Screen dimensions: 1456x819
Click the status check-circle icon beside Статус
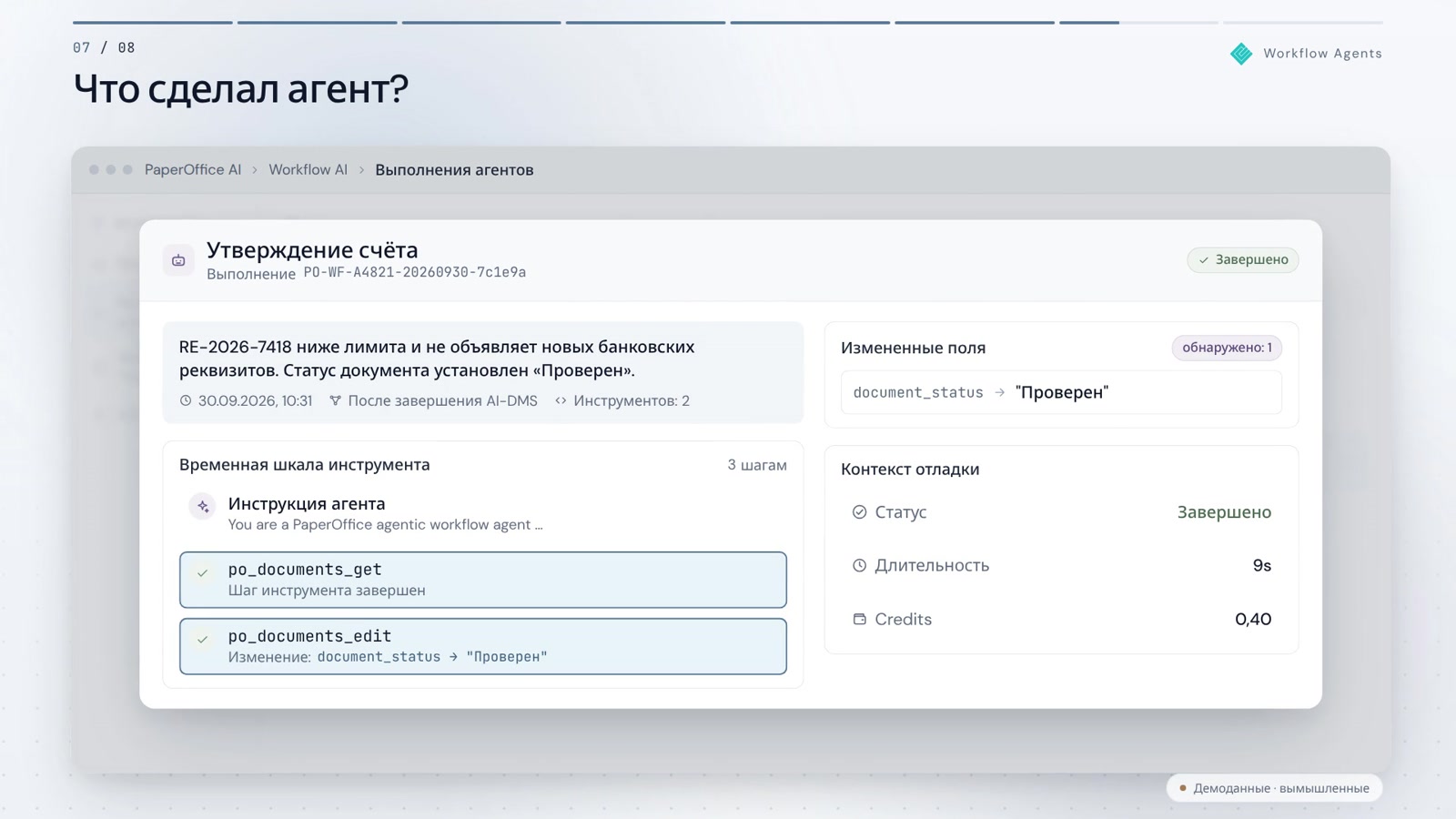point(859,512)
